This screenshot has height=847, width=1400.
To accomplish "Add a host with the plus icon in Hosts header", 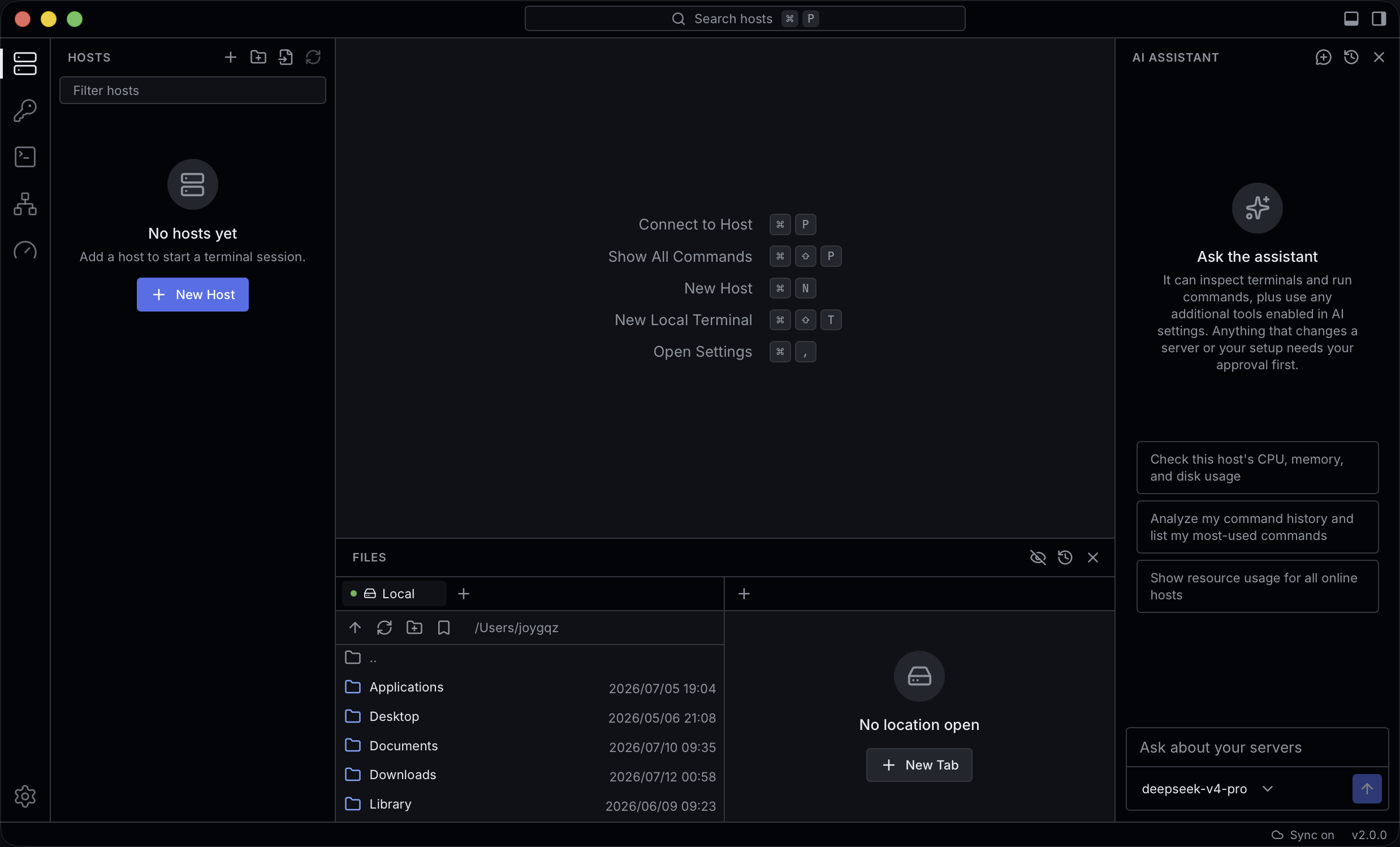I will [x=230, y=57].
